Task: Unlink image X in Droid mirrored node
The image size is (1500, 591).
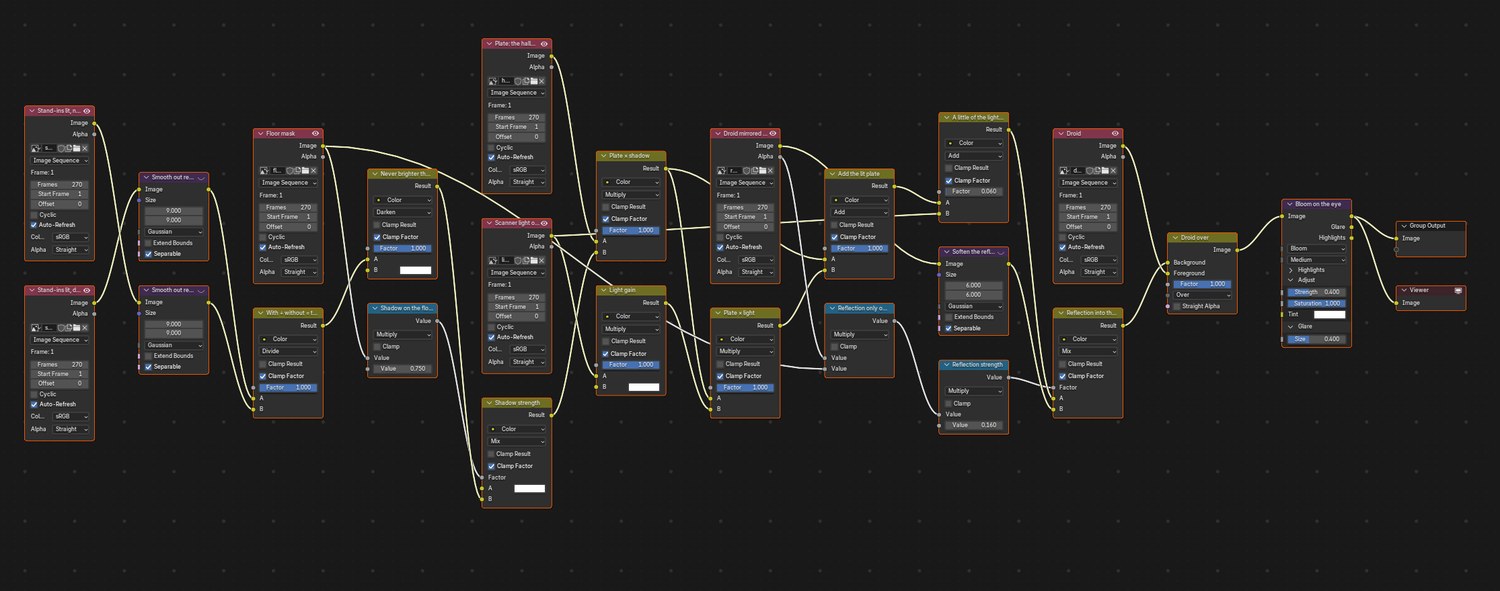Action: click(772, 170)
